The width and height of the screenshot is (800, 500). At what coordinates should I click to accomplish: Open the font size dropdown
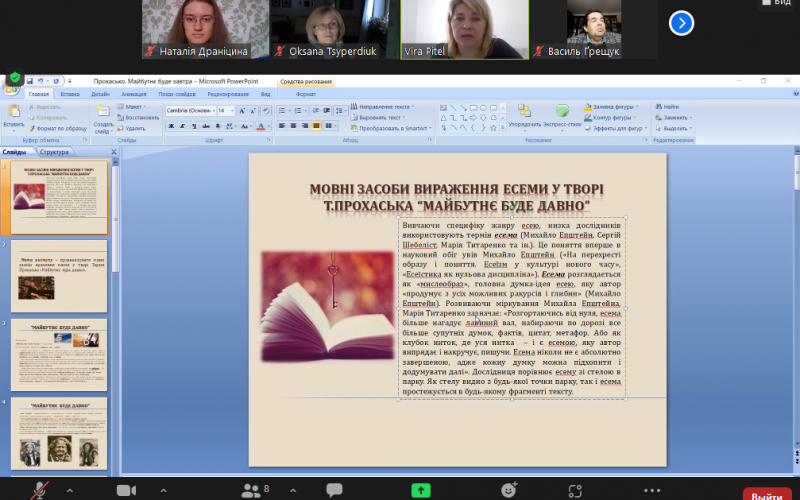(233, 110)
